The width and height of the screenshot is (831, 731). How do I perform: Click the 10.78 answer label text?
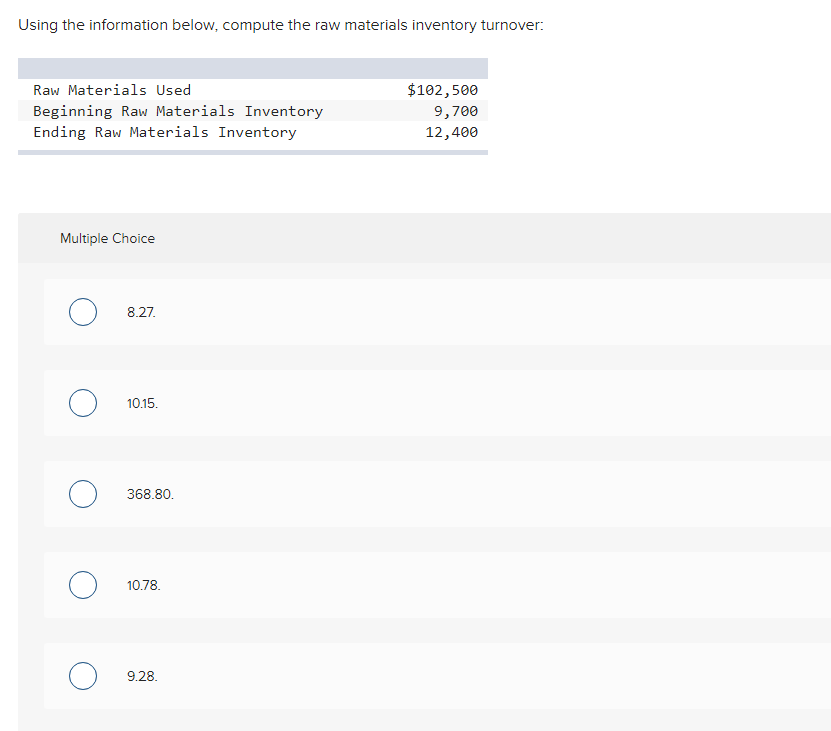click(x=143, y=585)
